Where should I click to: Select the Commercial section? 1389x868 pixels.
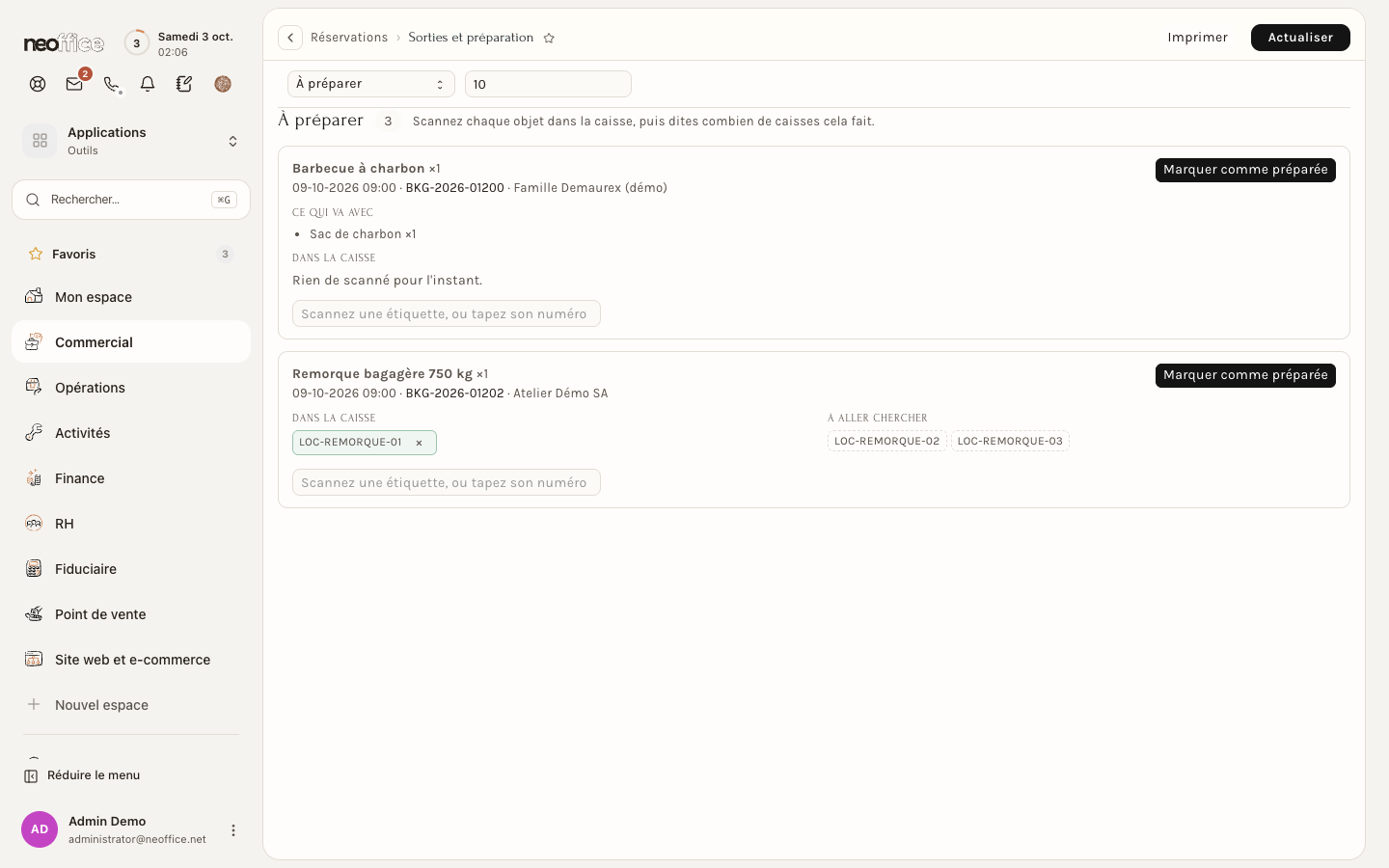(131, 342)
